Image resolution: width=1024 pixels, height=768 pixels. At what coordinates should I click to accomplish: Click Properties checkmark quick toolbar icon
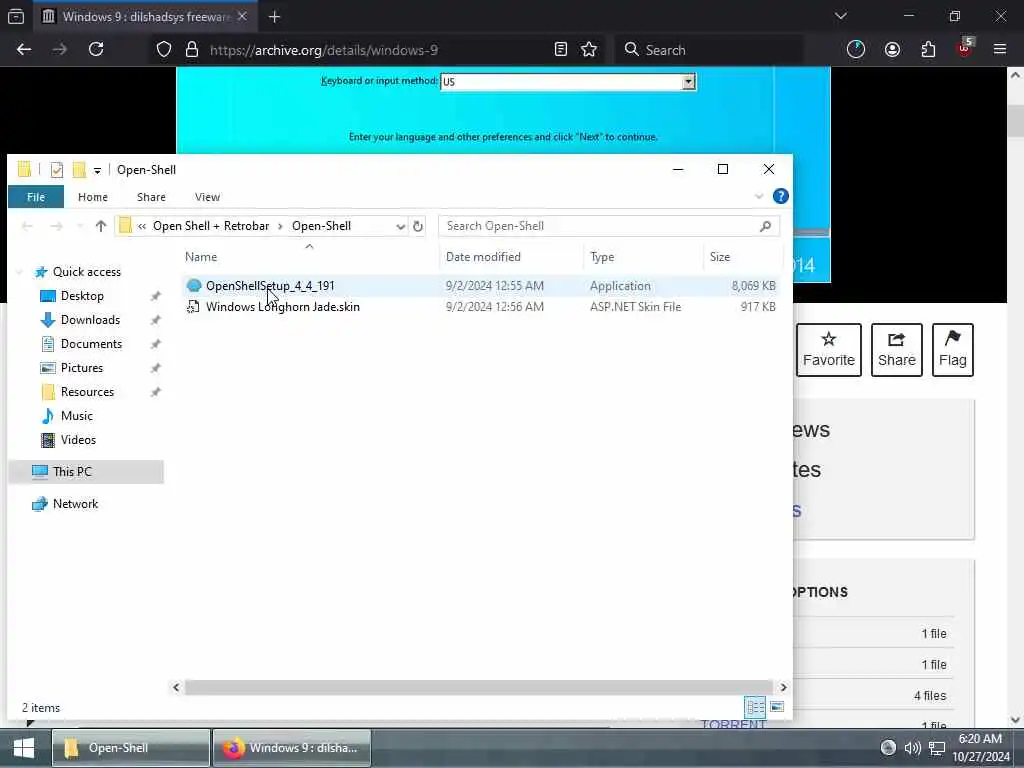tap(57, 170)
